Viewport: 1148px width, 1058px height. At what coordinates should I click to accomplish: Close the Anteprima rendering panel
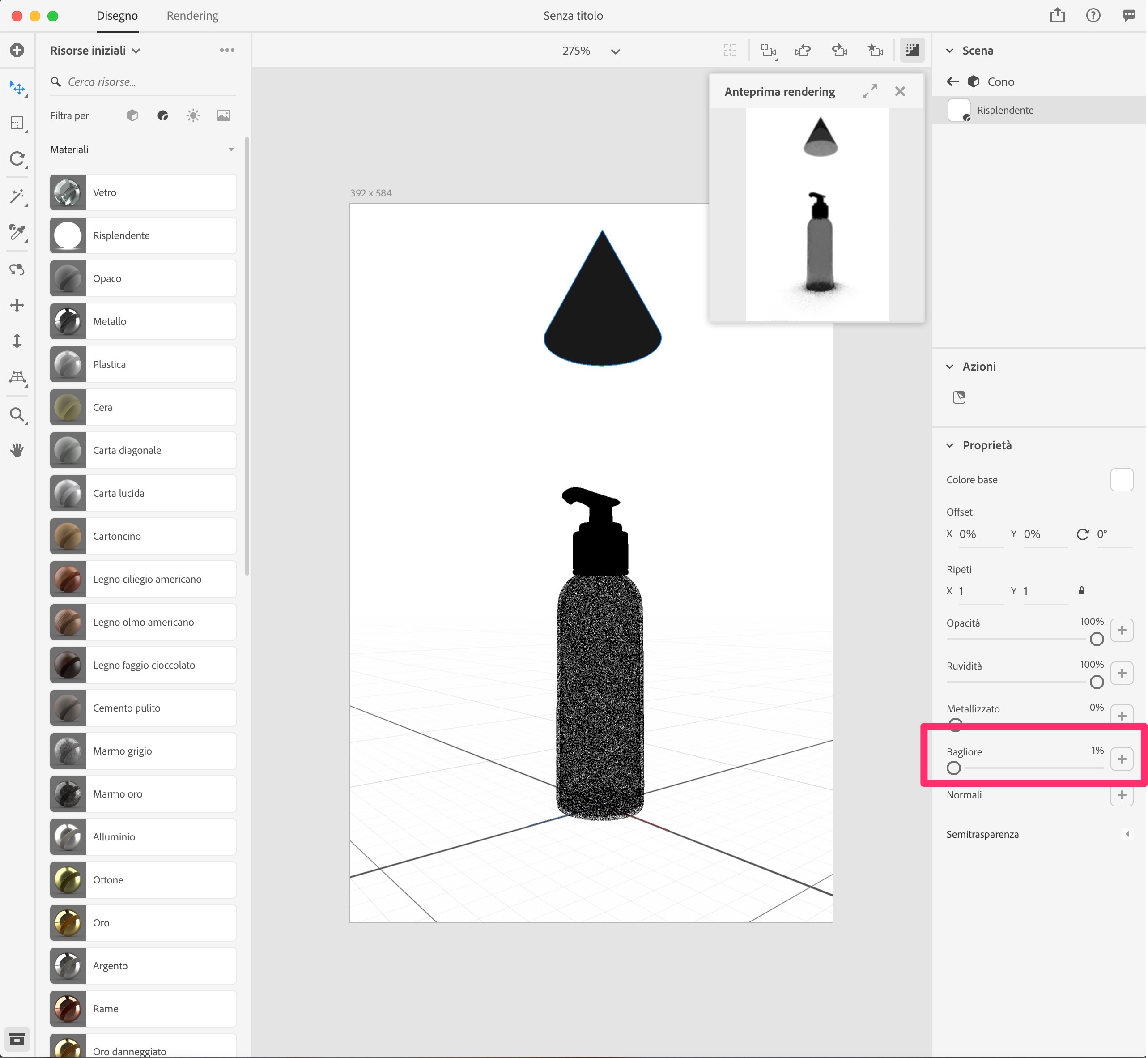pyautogui.click(x=900, y=92)
